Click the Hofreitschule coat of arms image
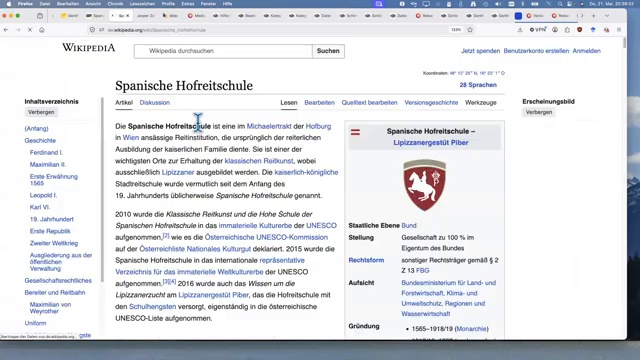The height and width of the screenshot is (360, 640). coord(424,185)
